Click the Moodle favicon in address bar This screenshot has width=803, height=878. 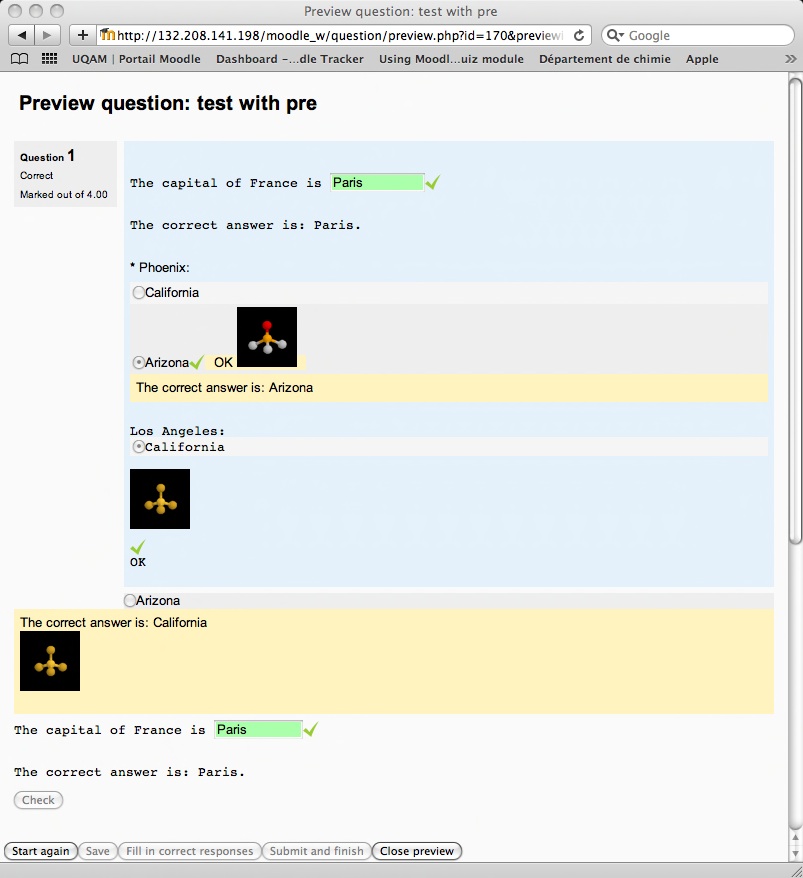(x=108, y=35)
